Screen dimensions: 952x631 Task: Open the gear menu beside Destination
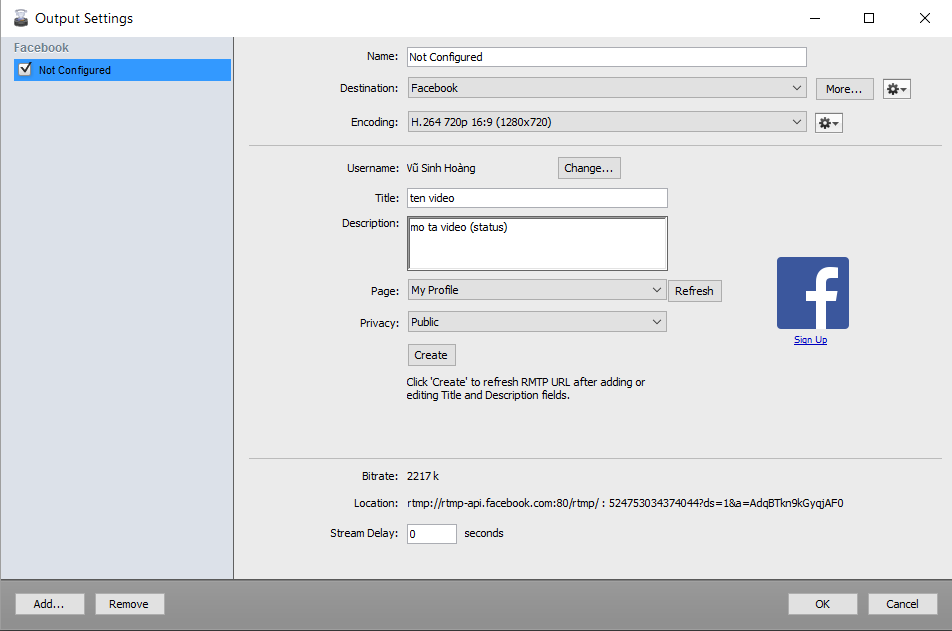(896, 89)
